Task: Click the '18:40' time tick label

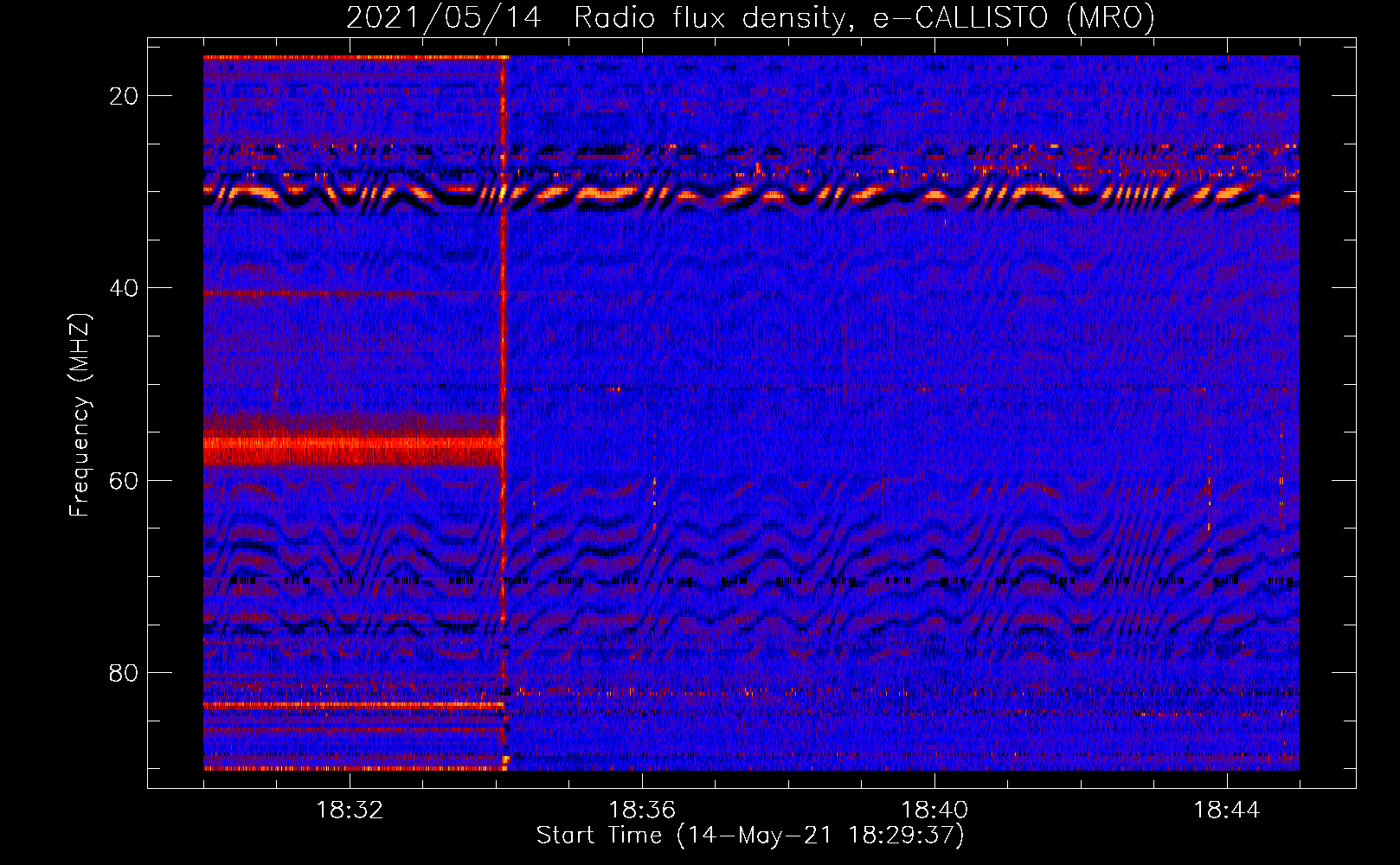Action: tap(934, 811)
